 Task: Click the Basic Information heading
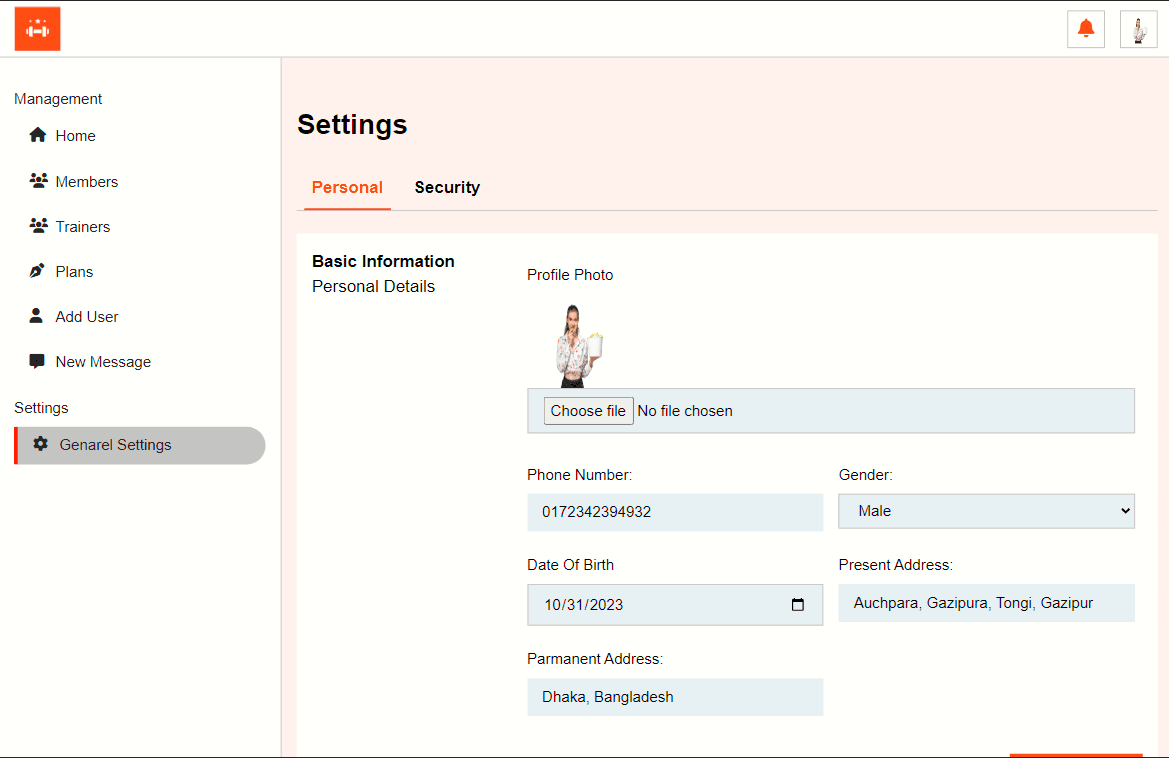coord(383,261)
